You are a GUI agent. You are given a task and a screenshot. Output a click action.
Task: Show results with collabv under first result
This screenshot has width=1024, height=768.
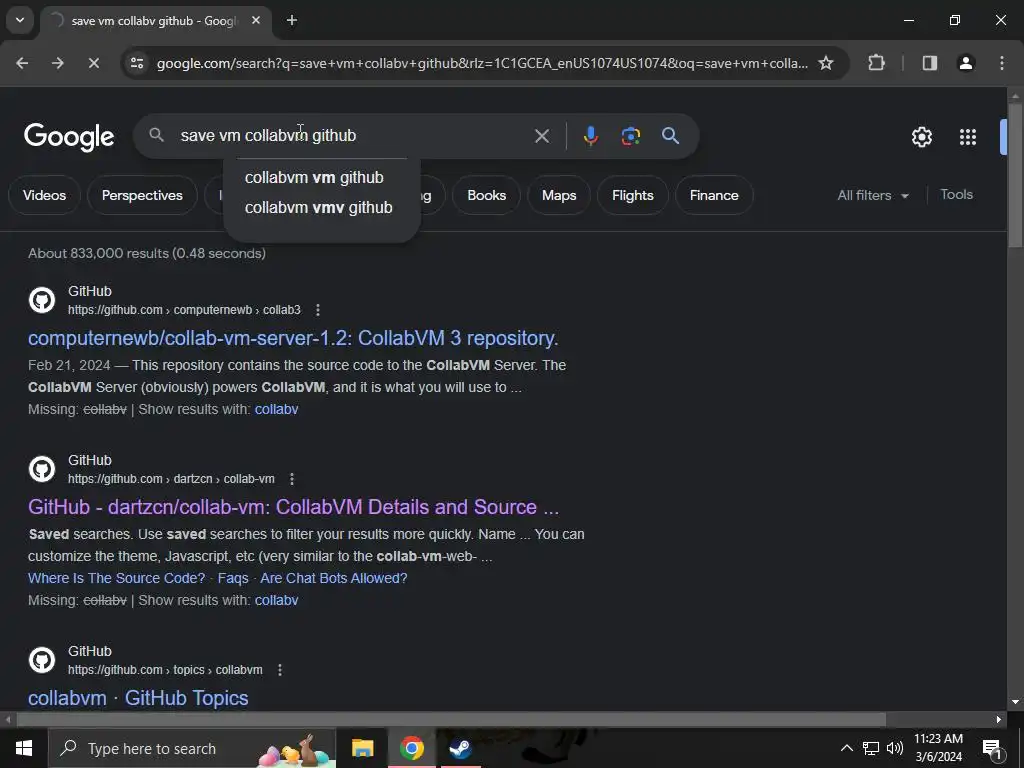click(x=276, y=409)
